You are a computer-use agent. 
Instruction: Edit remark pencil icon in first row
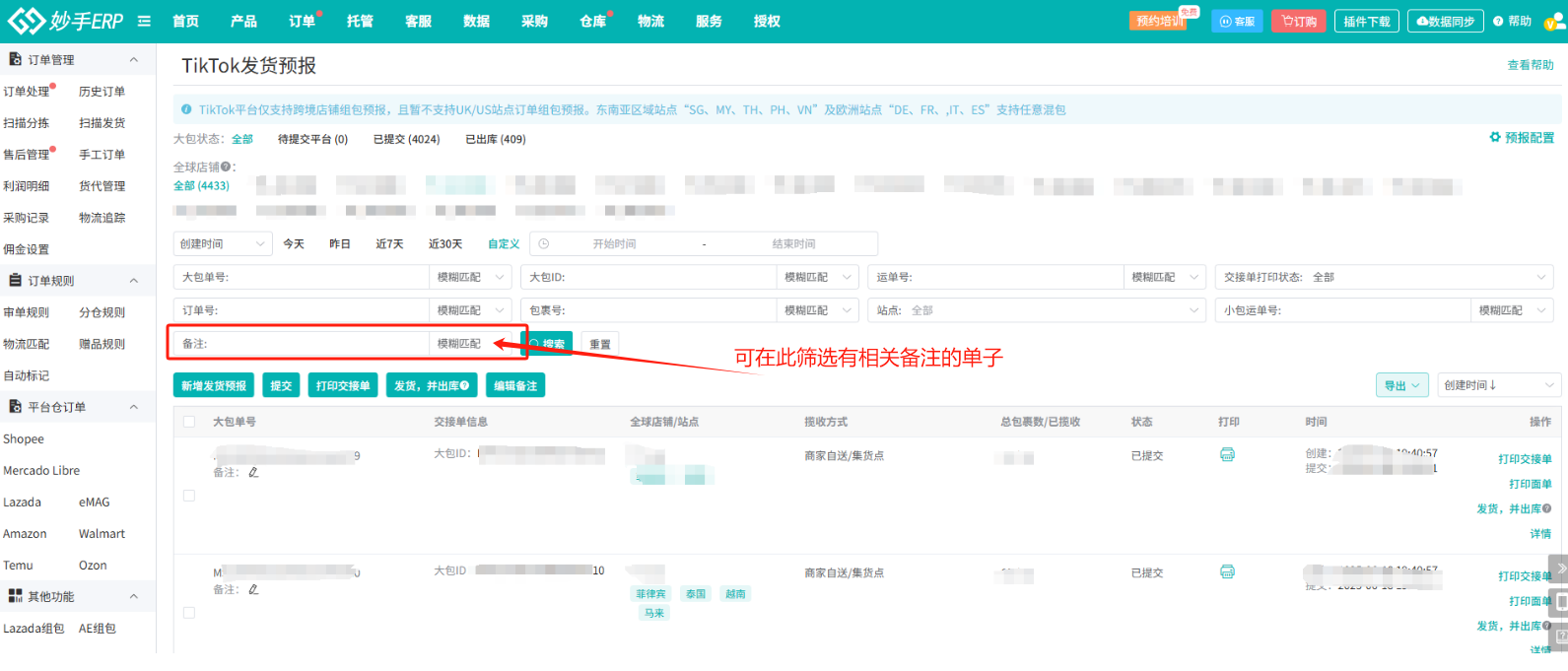253,472
